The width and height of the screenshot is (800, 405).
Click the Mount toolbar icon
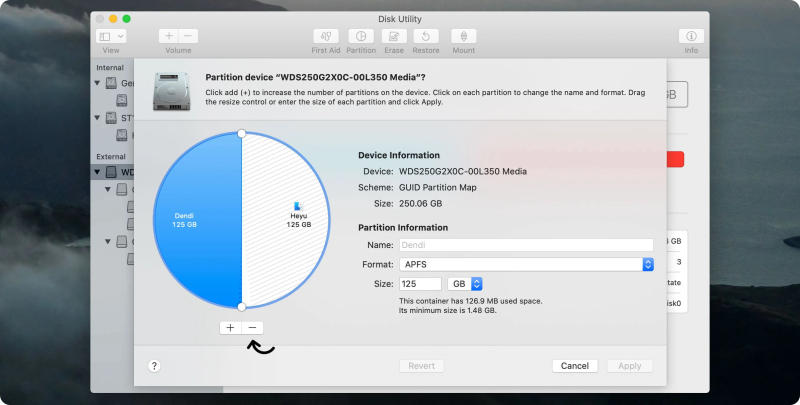click(463, 36)
